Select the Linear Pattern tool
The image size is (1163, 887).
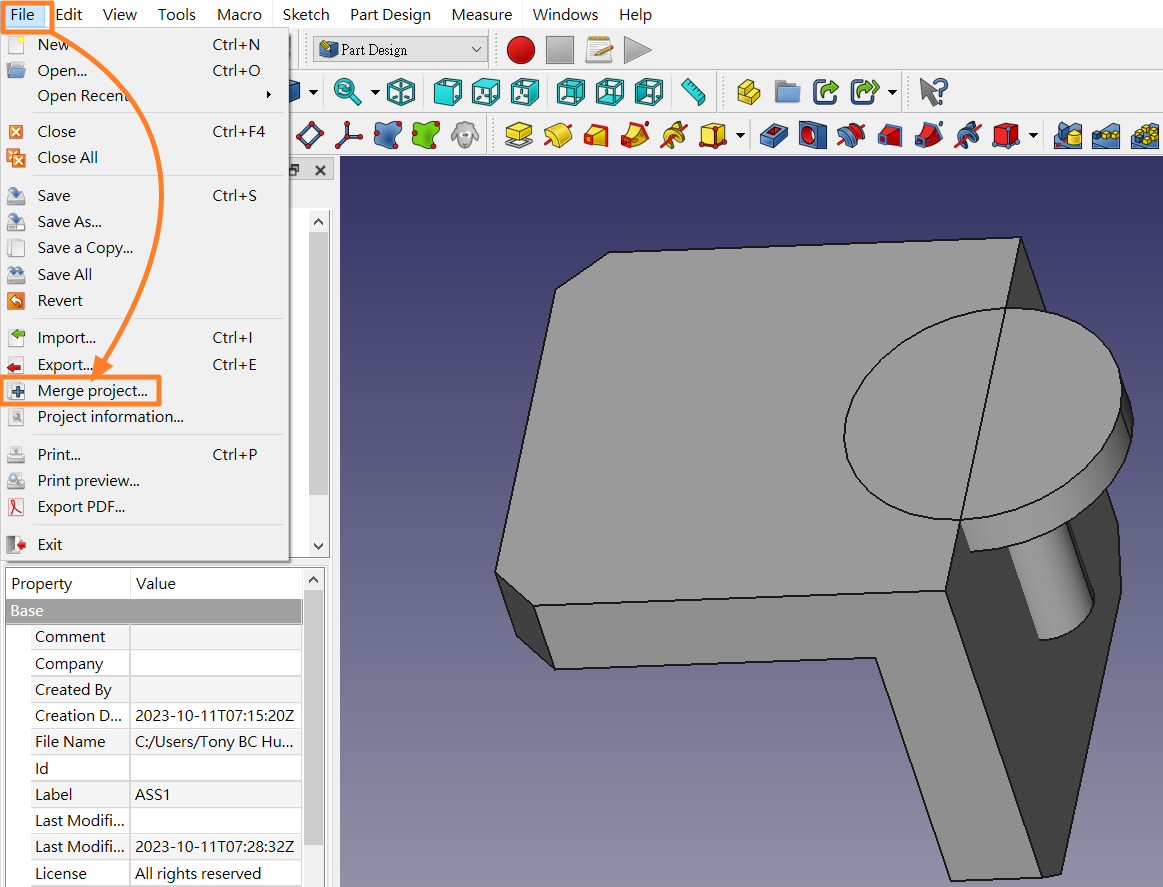click(1106, 135)
